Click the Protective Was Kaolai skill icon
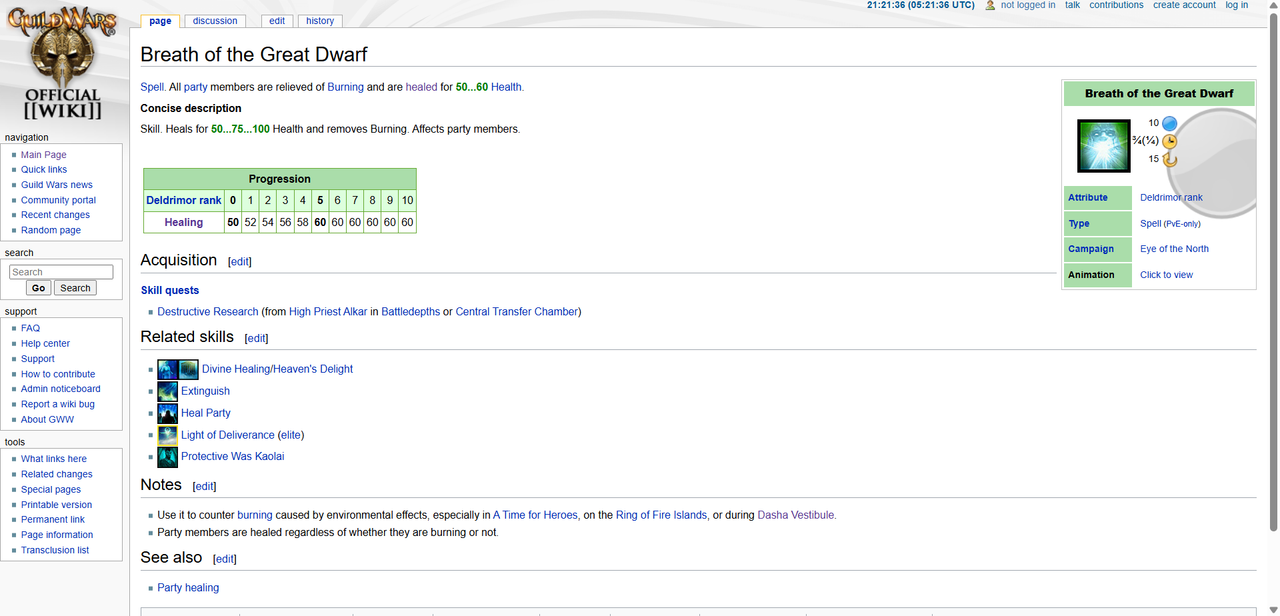The height and width of the screenshot is (616, 1280). click(x=167, y=457)
